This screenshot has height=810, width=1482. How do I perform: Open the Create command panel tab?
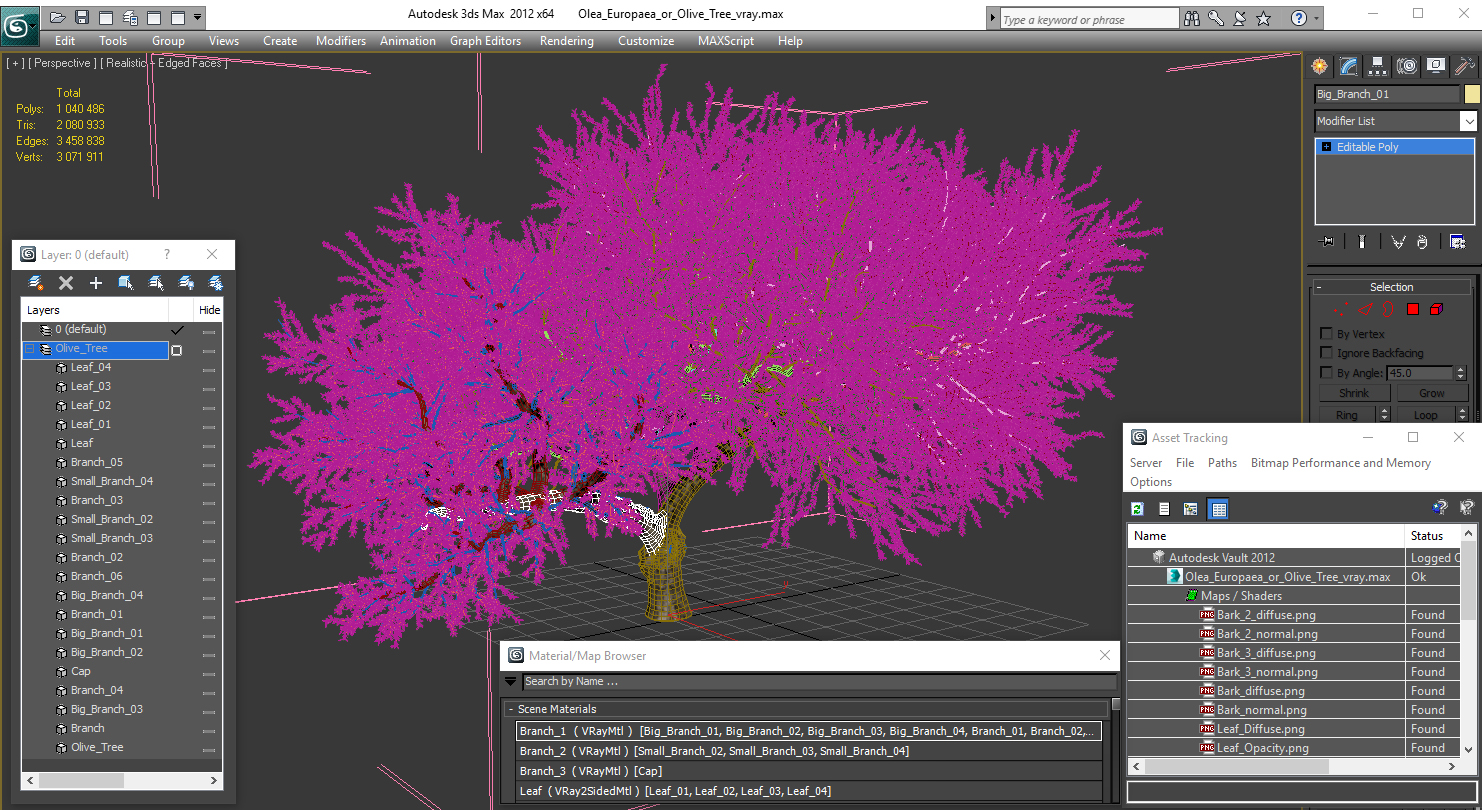(1320, 66)
